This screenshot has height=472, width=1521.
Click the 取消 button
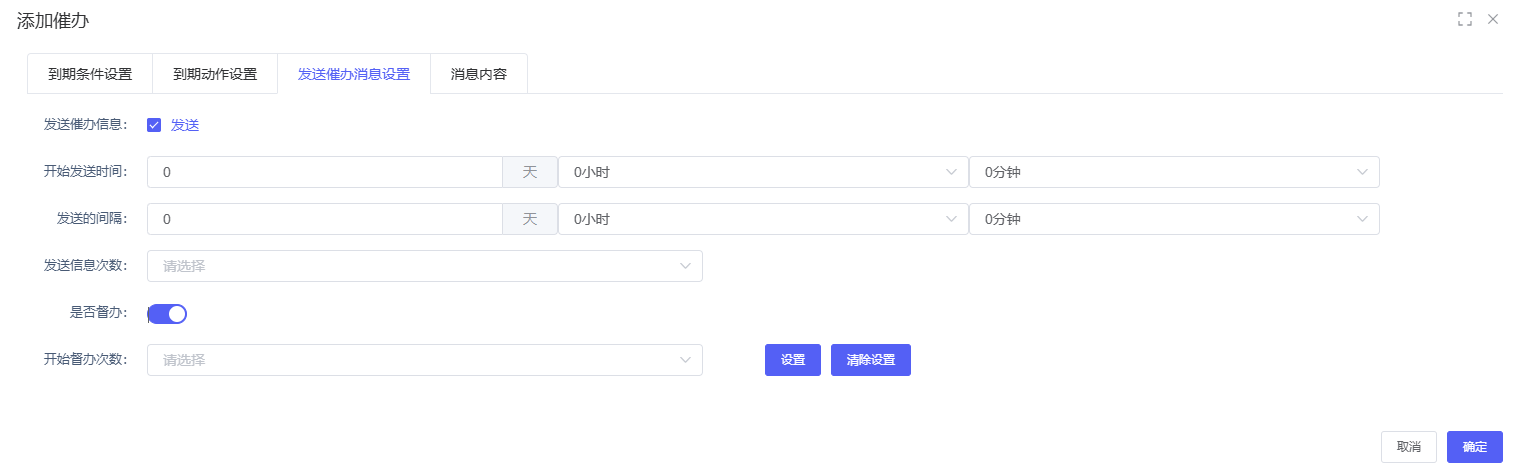1409,447
